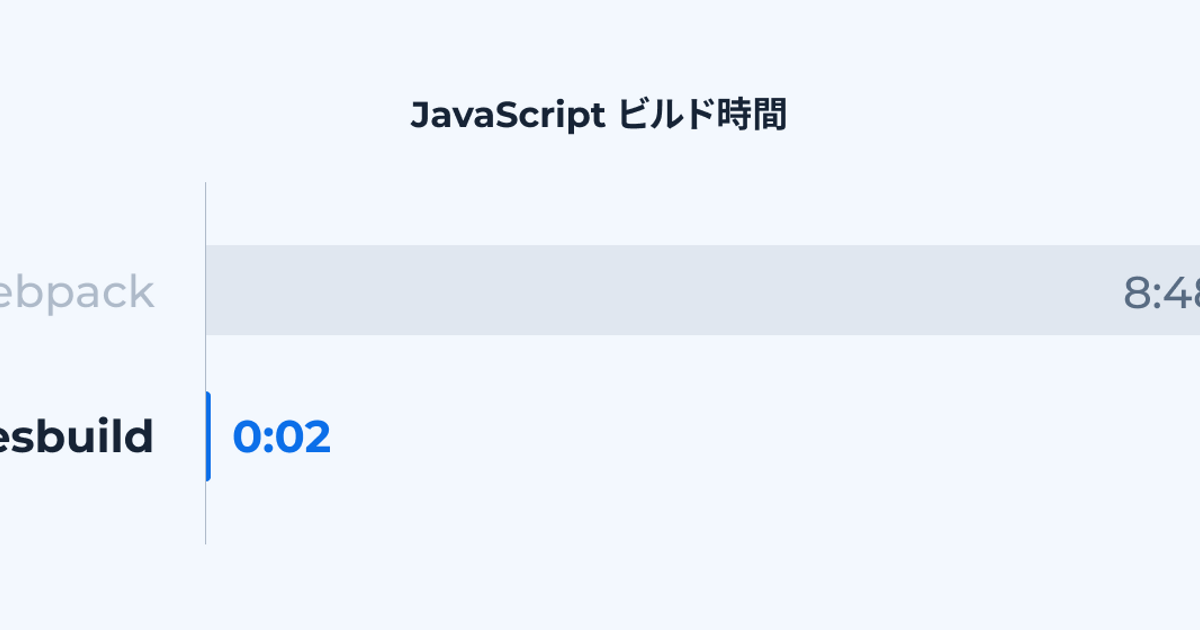Image resolution: width=1200 pixels, height=630 pixels.
Task: Click the thin blue esbuild bar
Action: (x=208, y=437)
